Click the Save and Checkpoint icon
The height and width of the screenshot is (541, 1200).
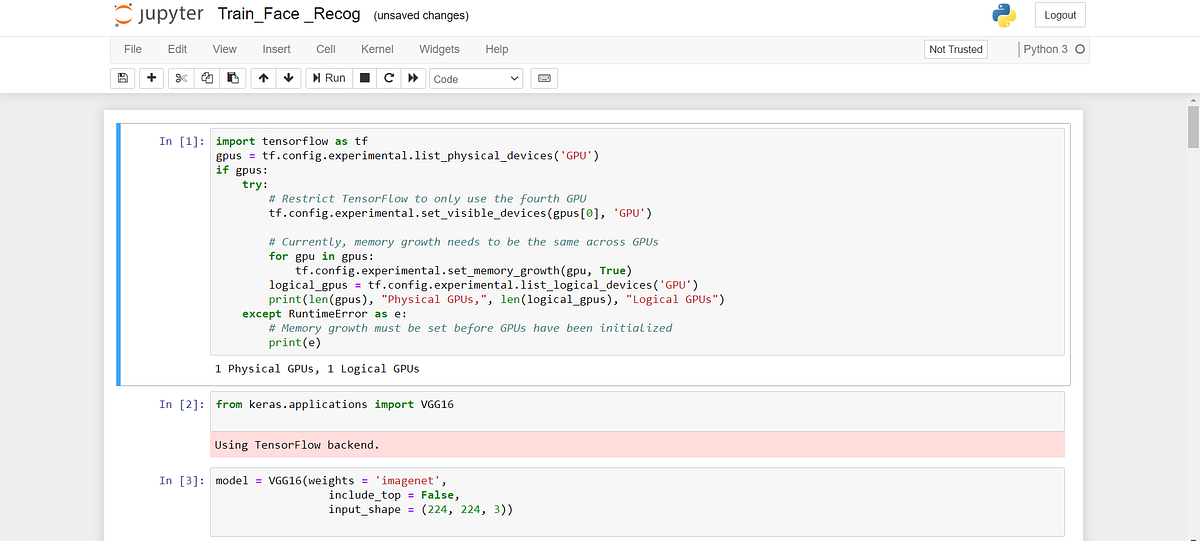[x=123, y=78]
